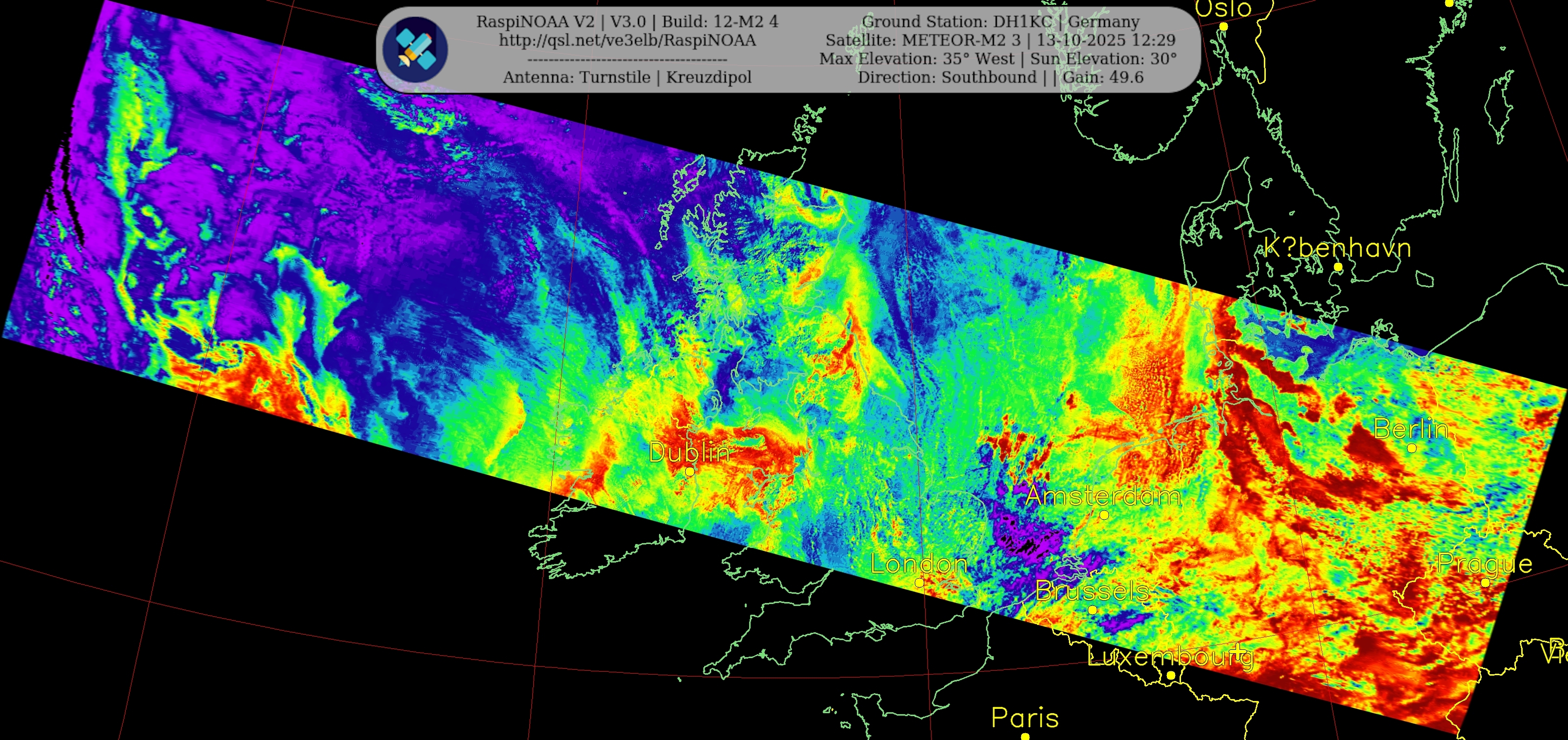Click the Direction Southbound text
1568x740 pixels.
947,78
